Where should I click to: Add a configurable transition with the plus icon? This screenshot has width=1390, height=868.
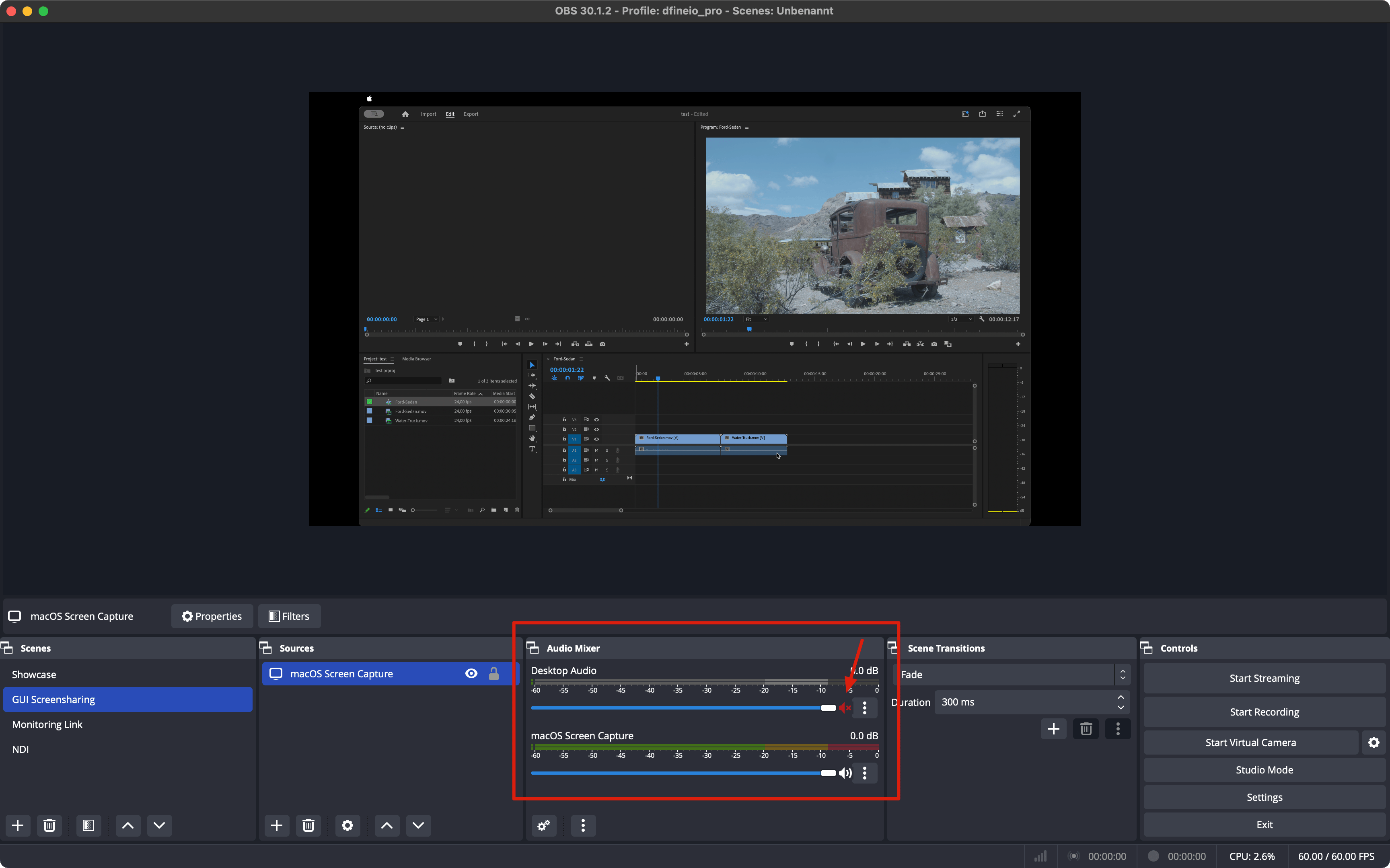tap(1053, 729)
